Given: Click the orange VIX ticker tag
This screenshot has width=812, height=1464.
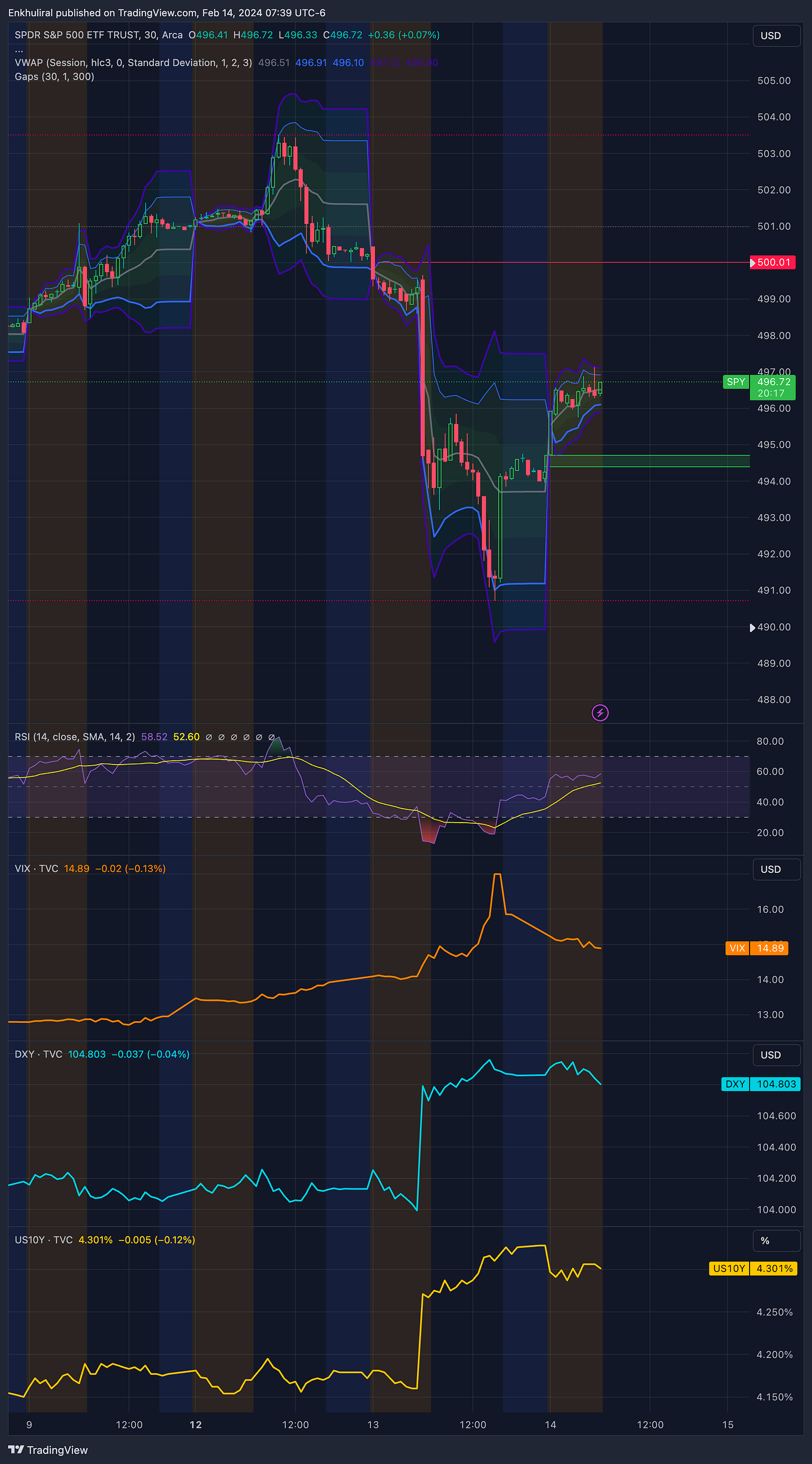Looking at the screenshot, I should pyautogui.click(x=737, y=948).
